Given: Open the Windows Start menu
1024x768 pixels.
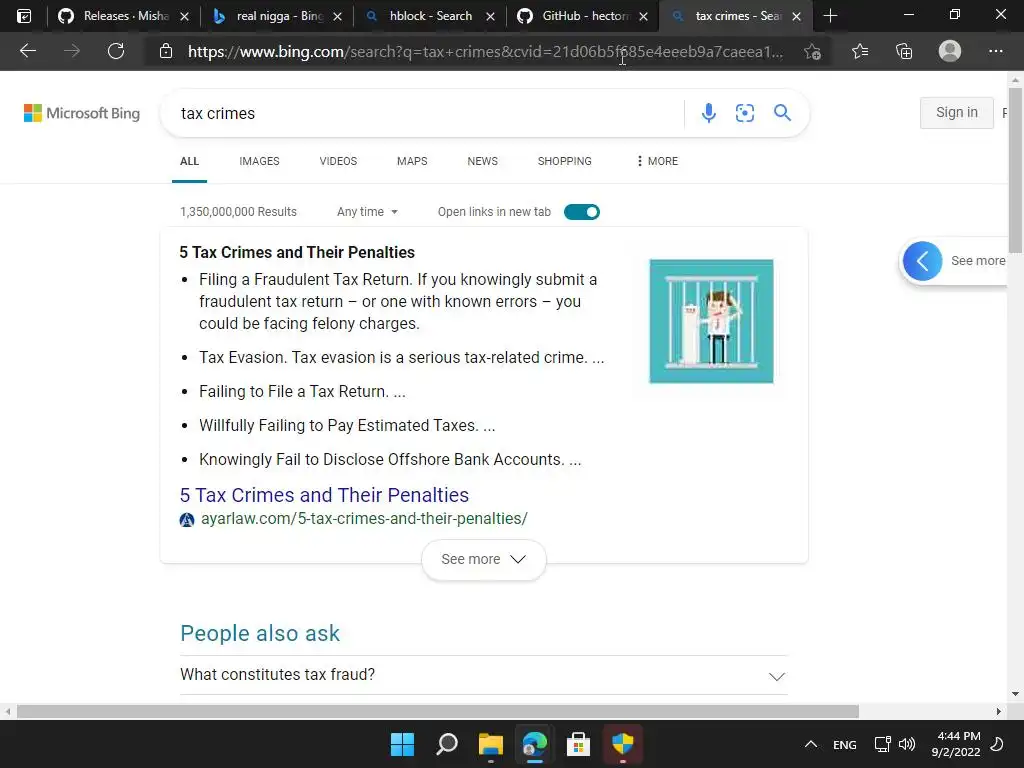Looking at the screenshot, I should coord(402,744).
